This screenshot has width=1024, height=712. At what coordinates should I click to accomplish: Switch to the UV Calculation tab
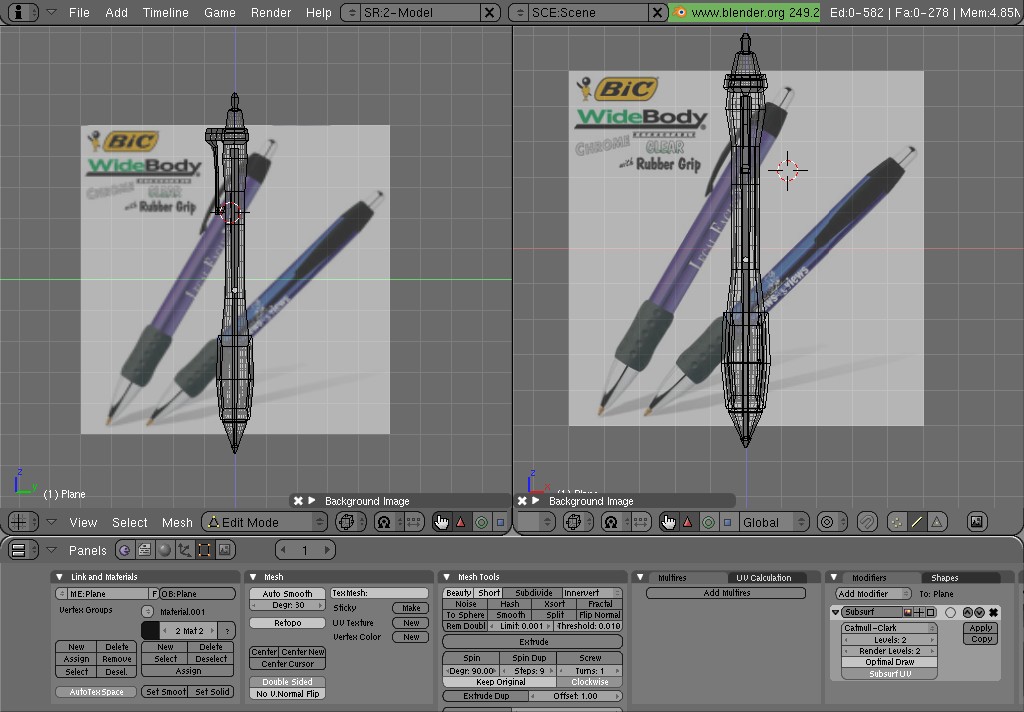763,577
